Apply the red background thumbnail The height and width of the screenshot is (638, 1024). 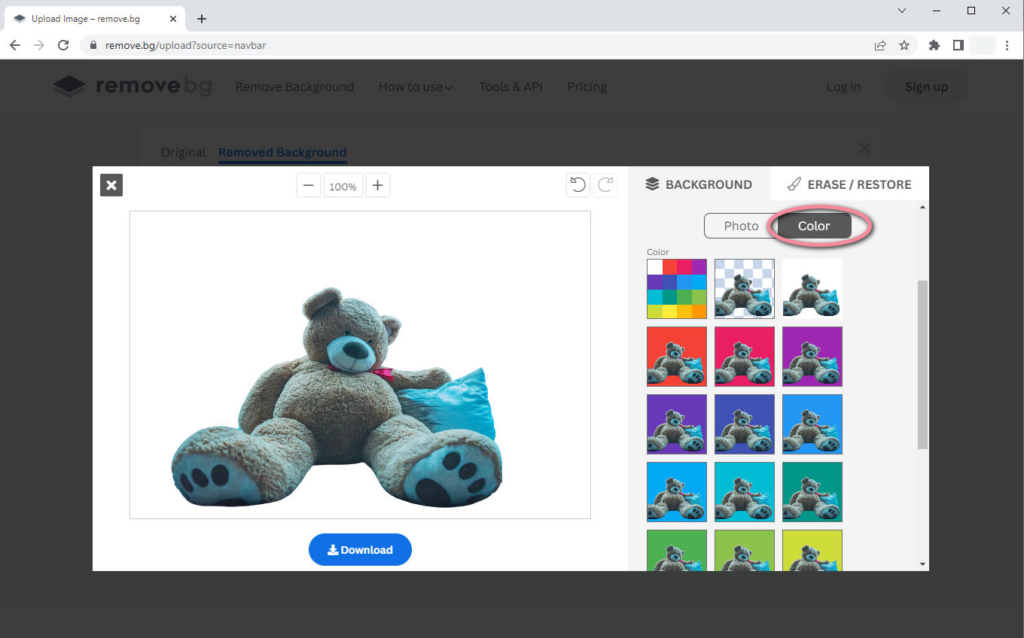676,356
